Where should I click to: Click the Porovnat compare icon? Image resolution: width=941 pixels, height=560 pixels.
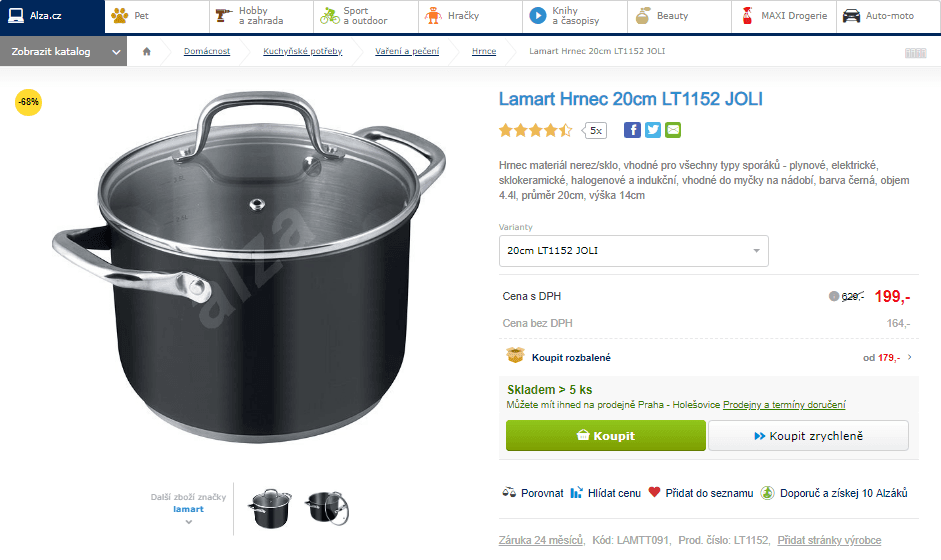pos(509,492)
